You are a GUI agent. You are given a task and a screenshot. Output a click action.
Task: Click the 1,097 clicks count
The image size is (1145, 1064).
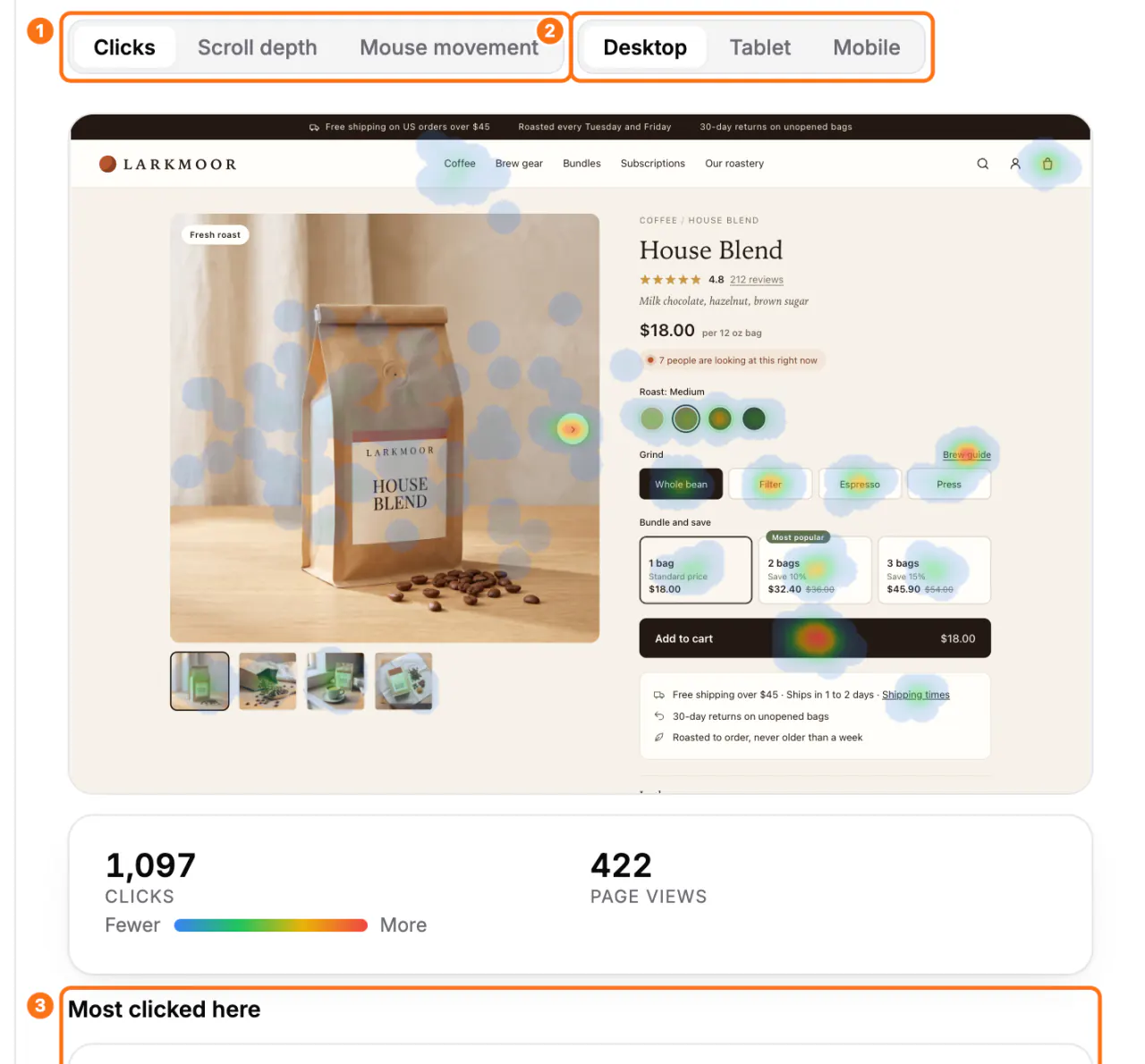click(x=150, y=866)
